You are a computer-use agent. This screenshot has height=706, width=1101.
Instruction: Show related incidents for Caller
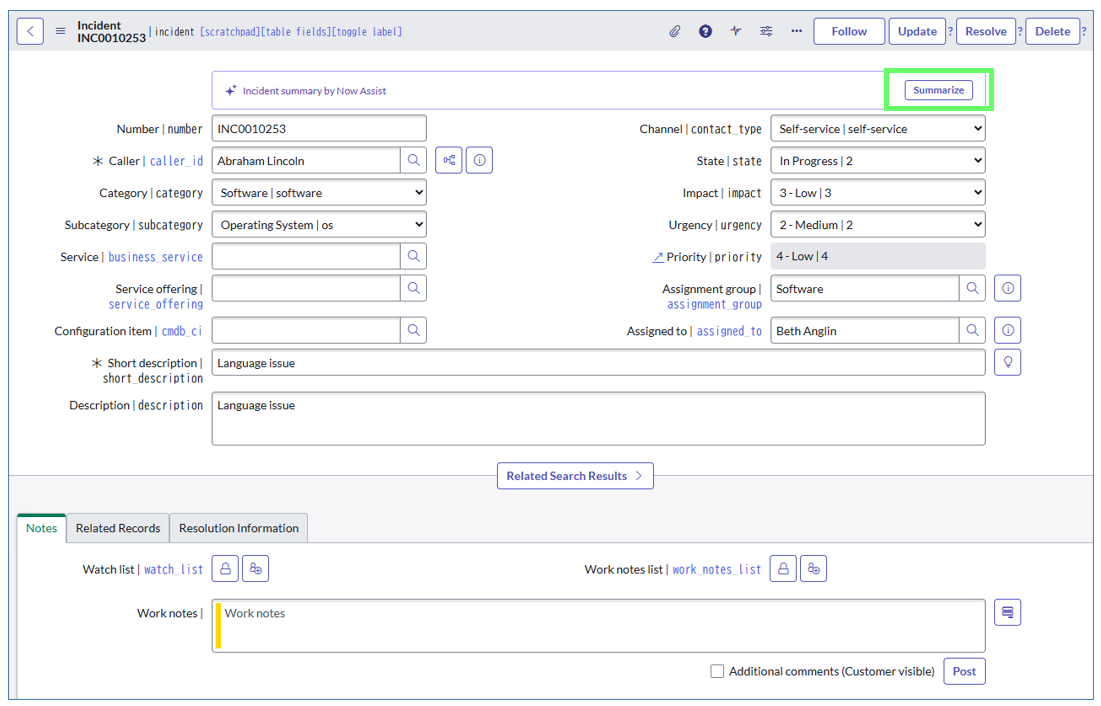(449, 160)
